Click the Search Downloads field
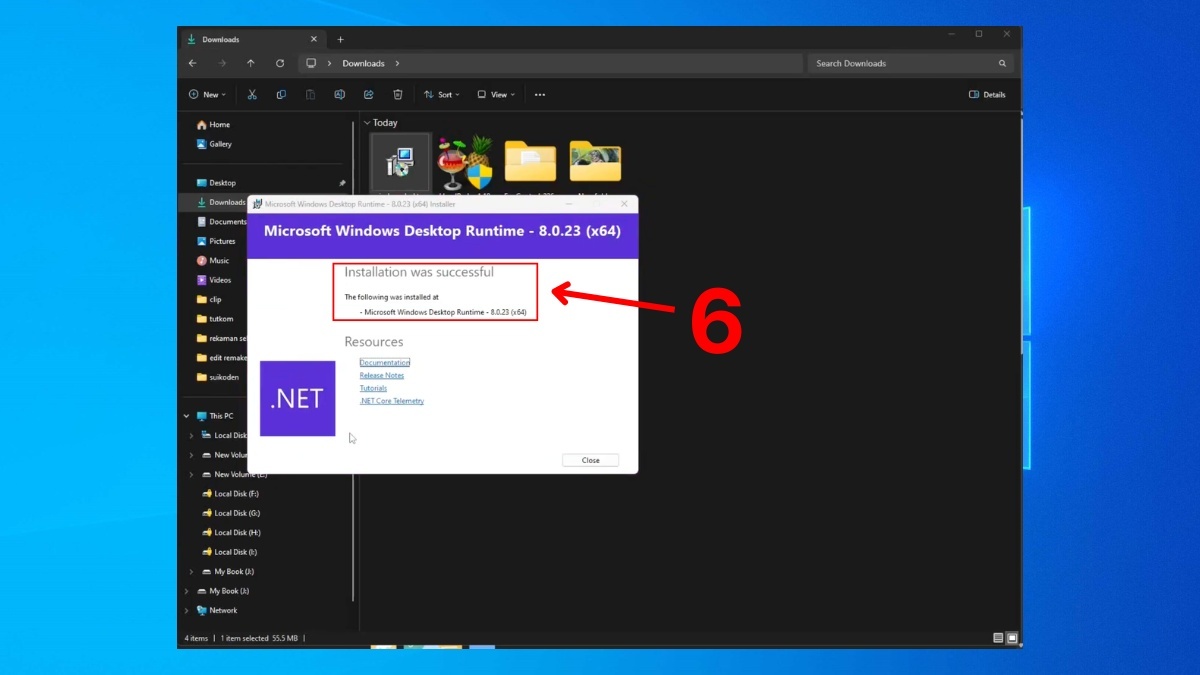The image size is (1200, 675). (910, 63)
